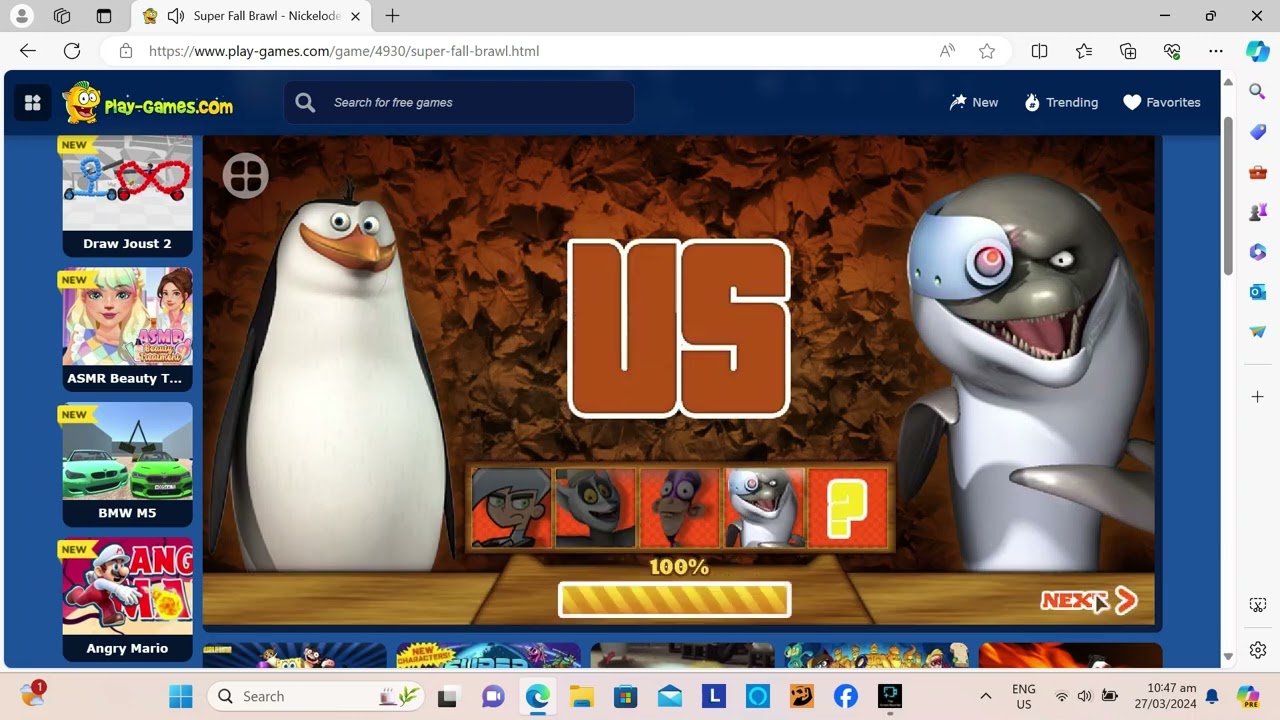Open the ASMR Beauty game card

click(x=127, y=329)
